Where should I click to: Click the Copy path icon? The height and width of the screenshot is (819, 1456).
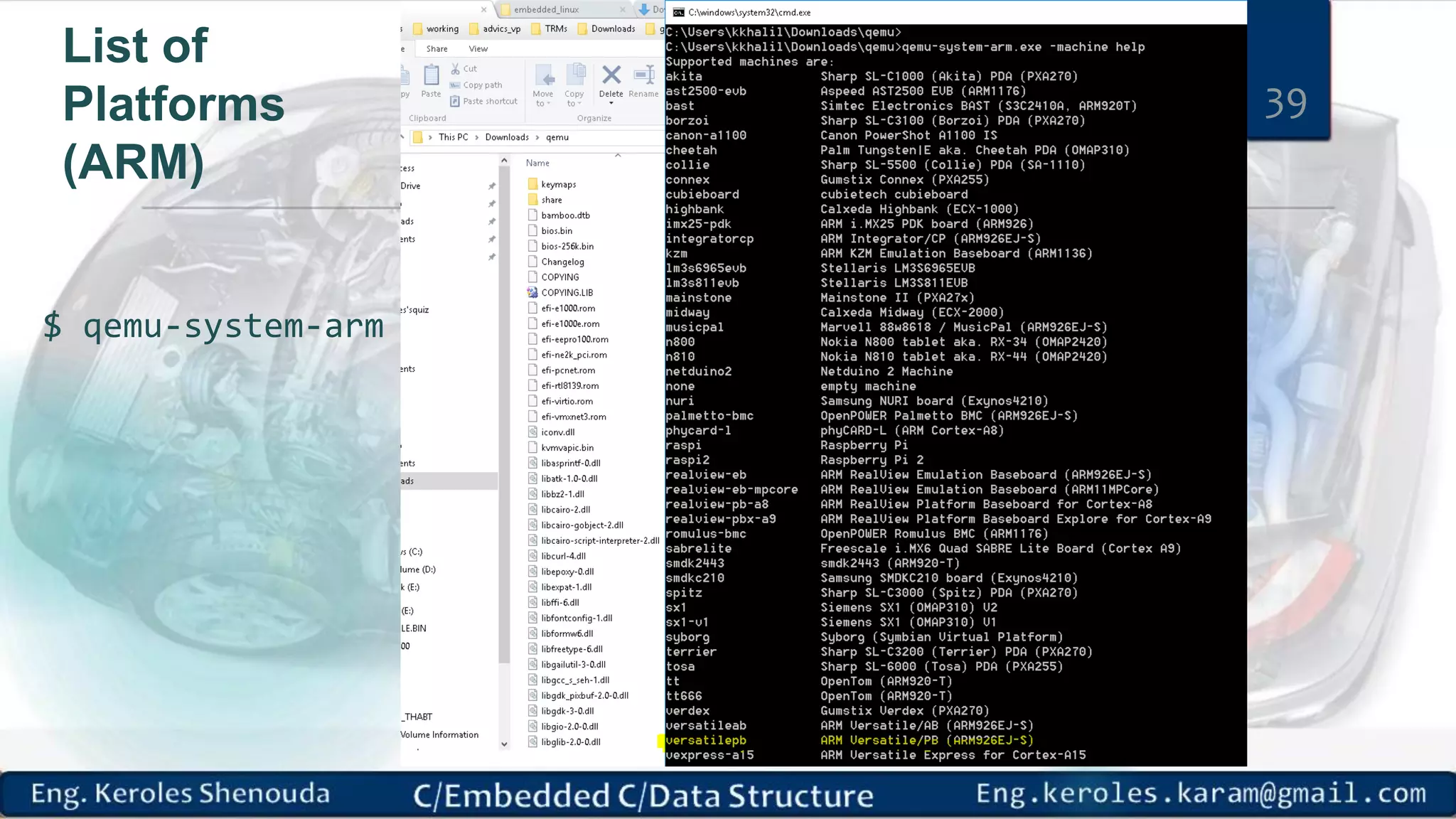pos(455,85)
